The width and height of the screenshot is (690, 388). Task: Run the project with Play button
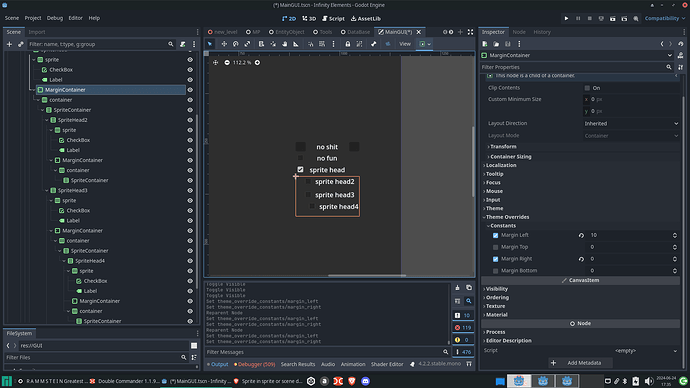click(x=566, y=18)
